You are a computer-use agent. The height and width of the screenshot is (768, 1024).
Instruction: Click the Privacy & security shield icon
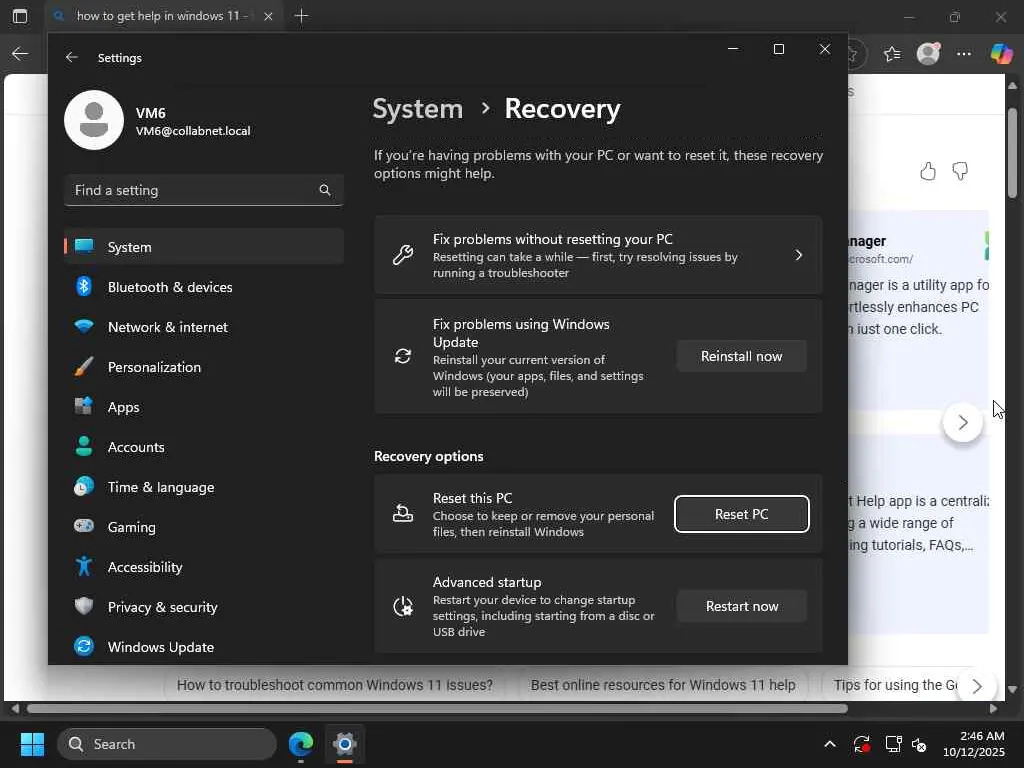coord(84,606)
